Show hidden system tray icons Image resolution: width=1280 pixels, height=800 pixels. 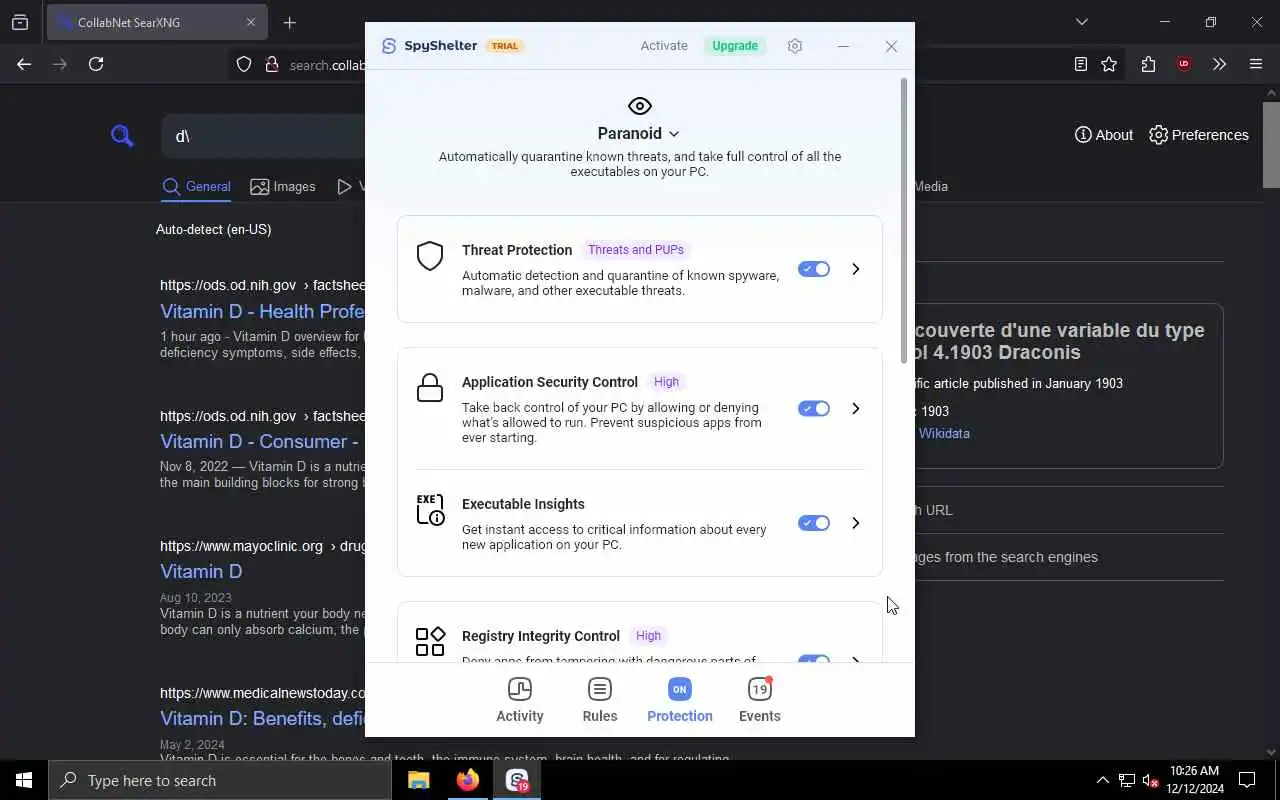(1102, 780)
